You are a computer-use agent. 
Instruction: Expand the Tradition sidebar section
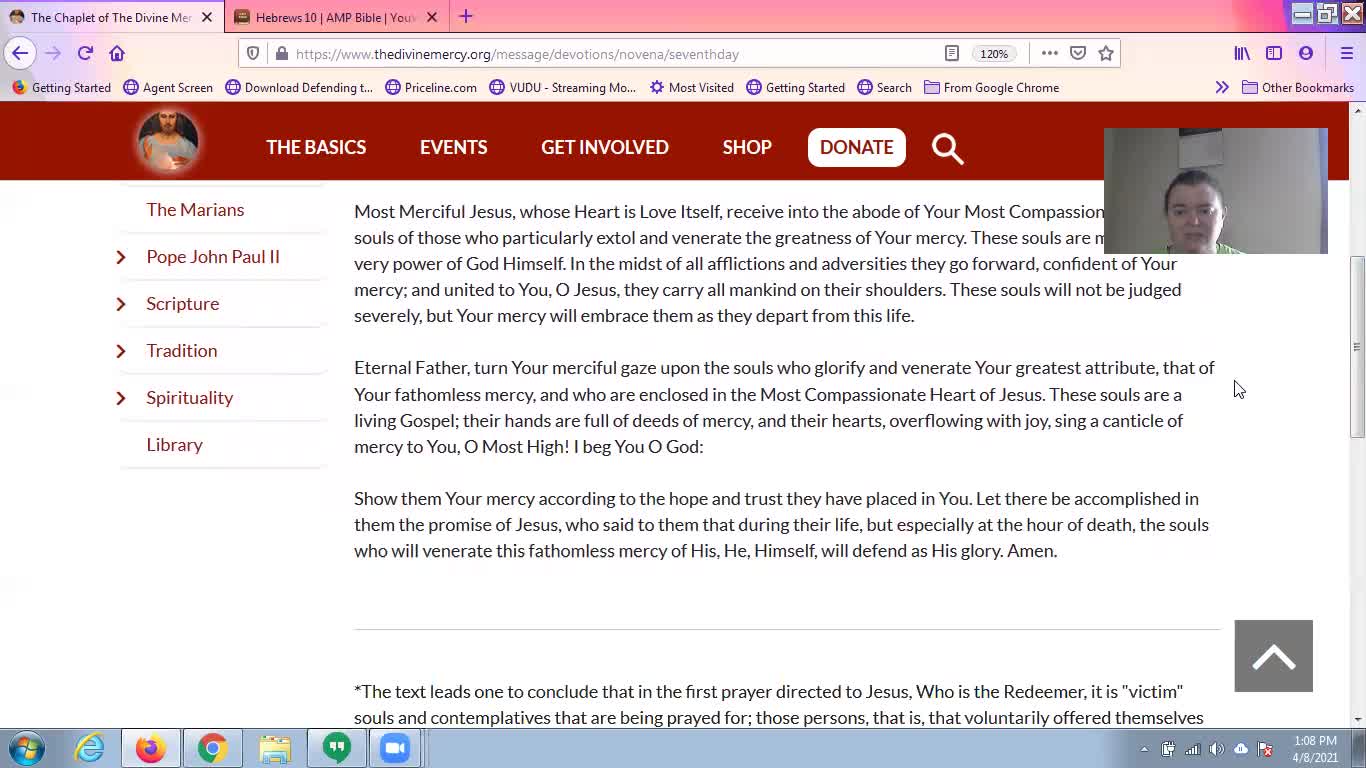coord(121,351)
